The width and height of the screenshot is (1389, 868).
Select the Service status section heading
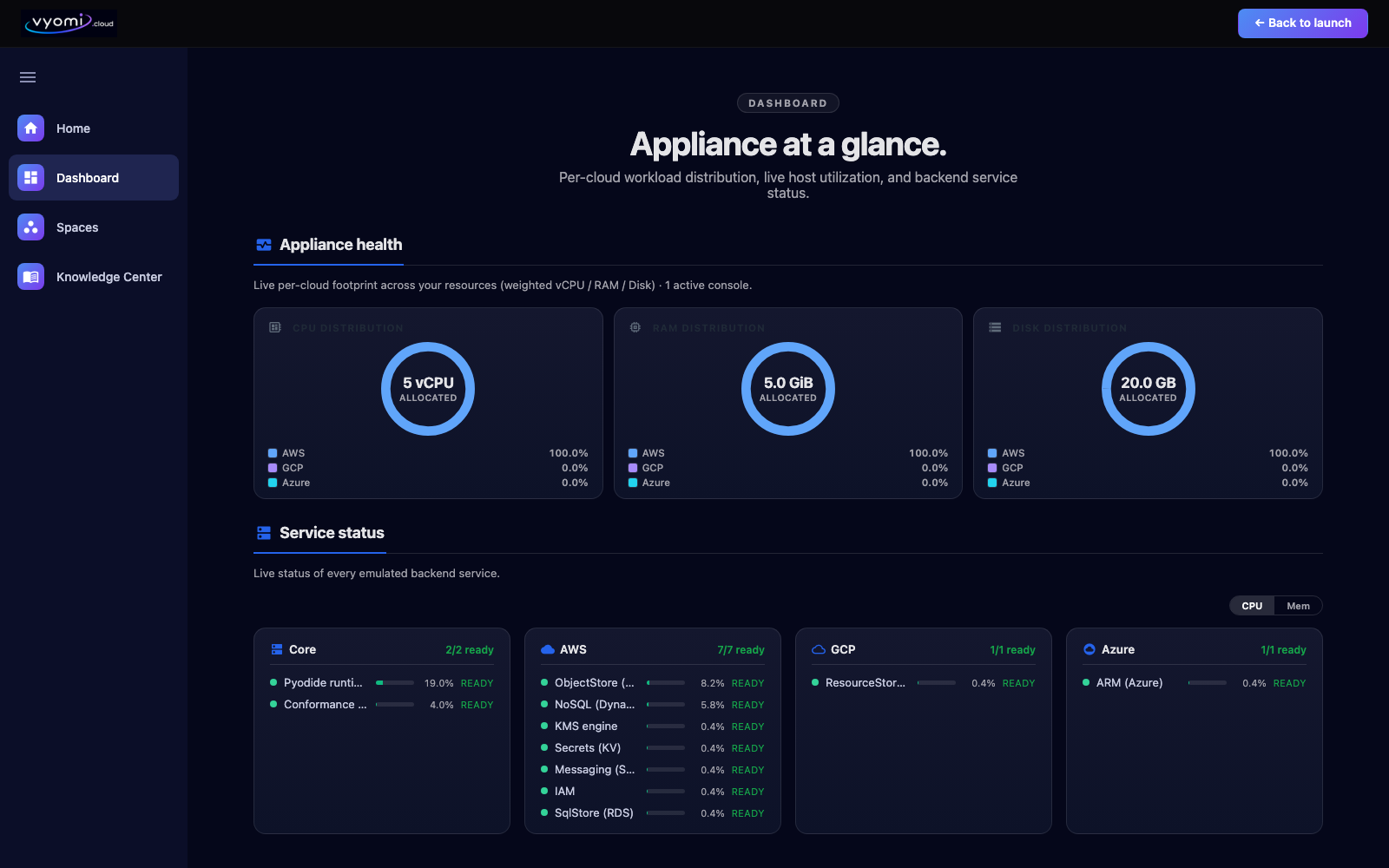[332, 533]
